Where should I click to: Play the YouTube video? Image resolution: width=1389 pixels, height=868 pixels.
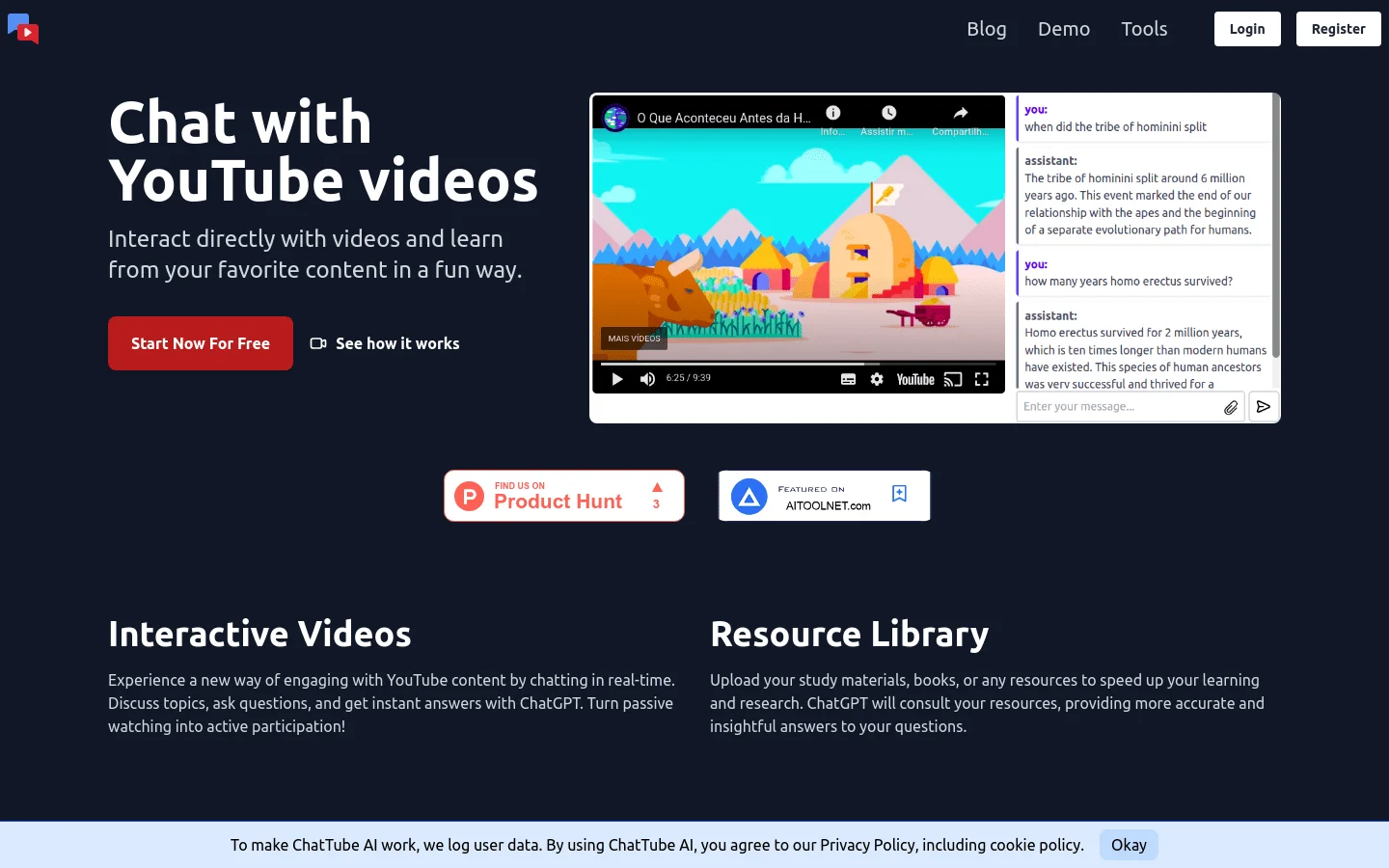tap(617, 378)
